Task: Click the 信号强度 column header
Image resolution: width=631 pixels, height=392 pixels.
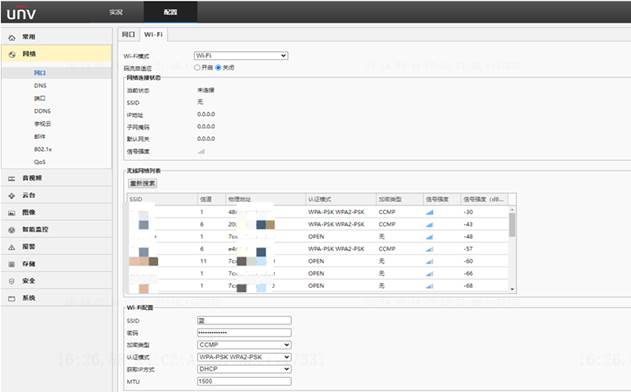Action: 442,199
